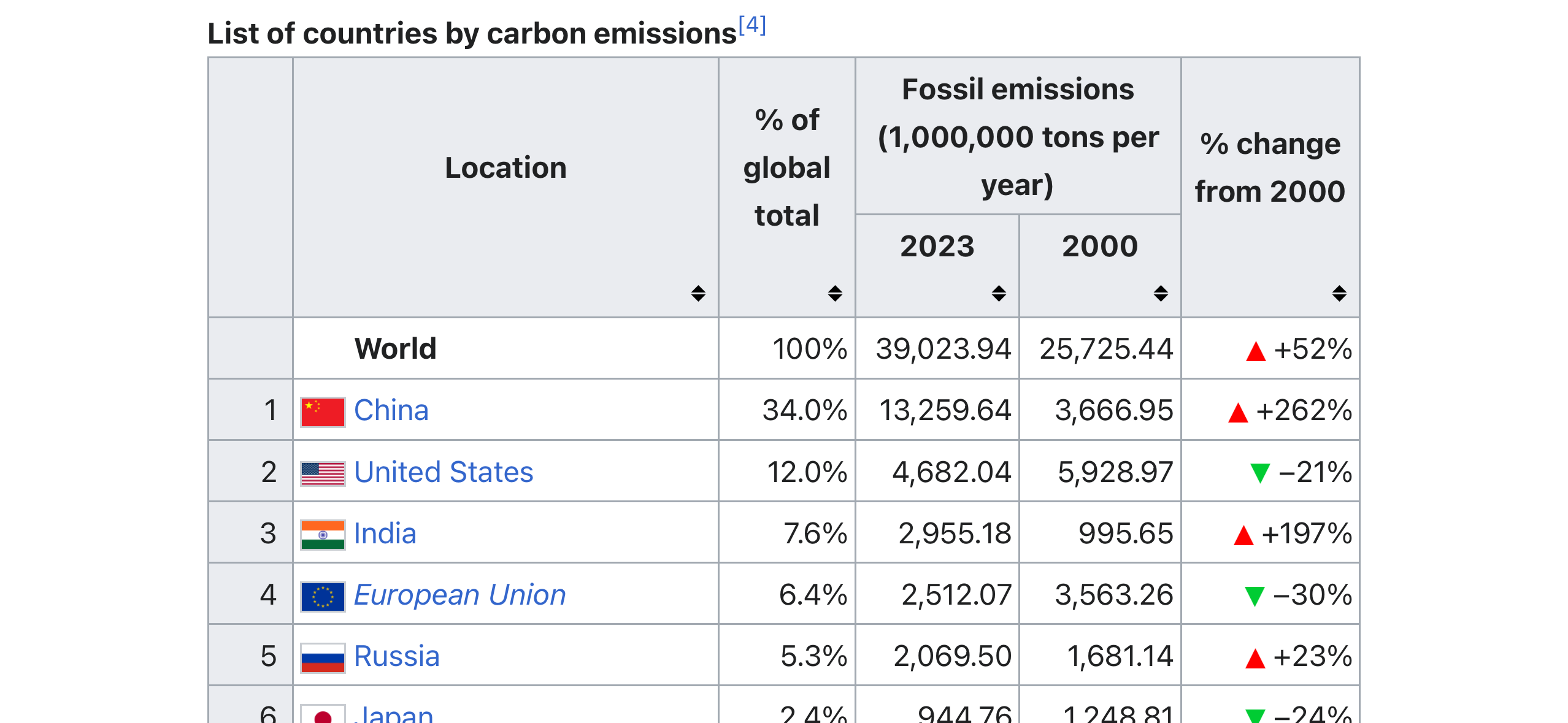Click the China flag icon

coord(323,411)
